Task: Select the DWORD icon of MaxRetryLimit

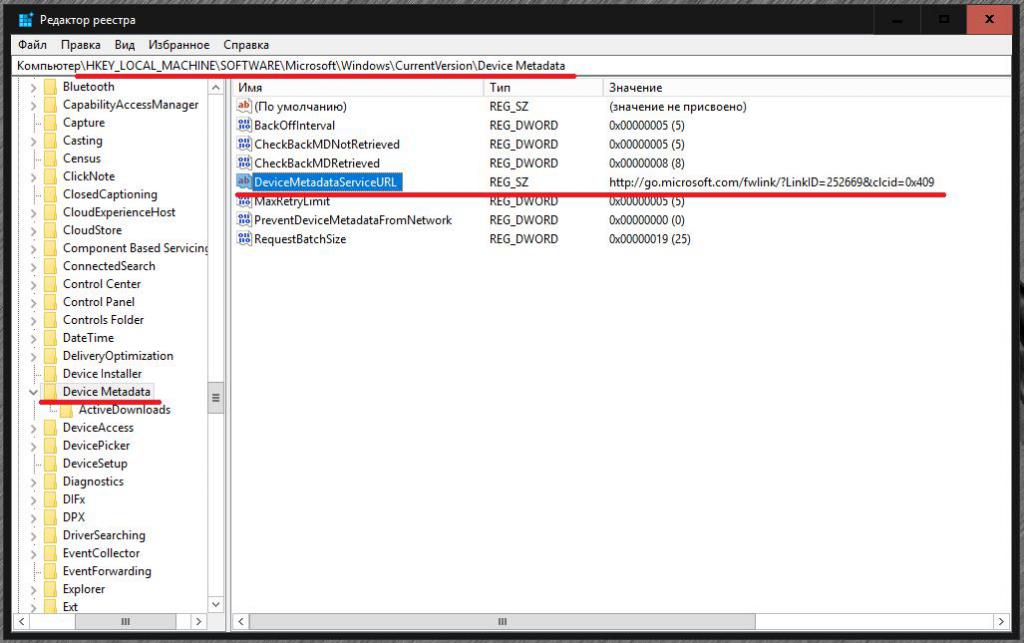Action: [244, 201]
